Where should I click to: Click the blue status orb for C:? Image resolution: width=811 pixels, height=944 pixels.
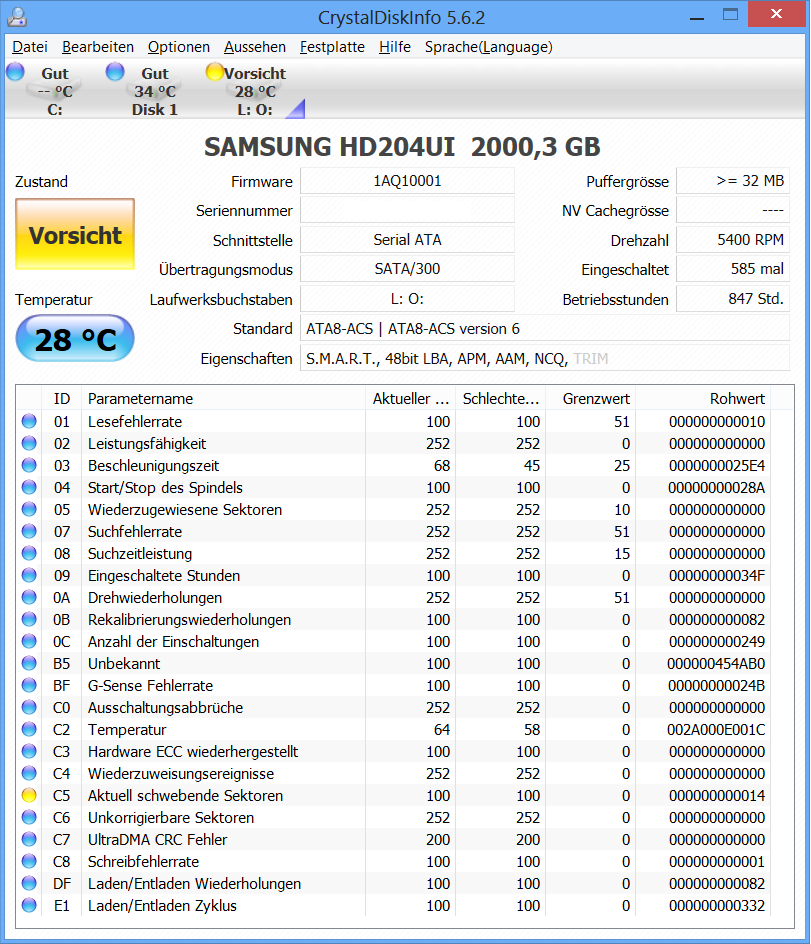15,72
